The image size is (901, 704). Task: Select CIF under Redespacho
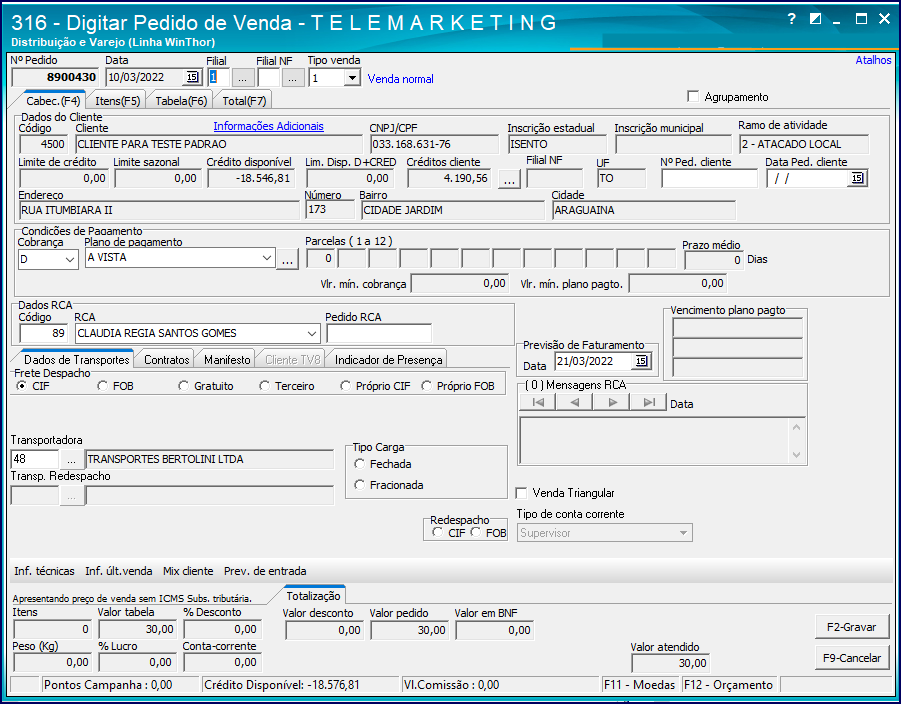click(x=438, y=532)
